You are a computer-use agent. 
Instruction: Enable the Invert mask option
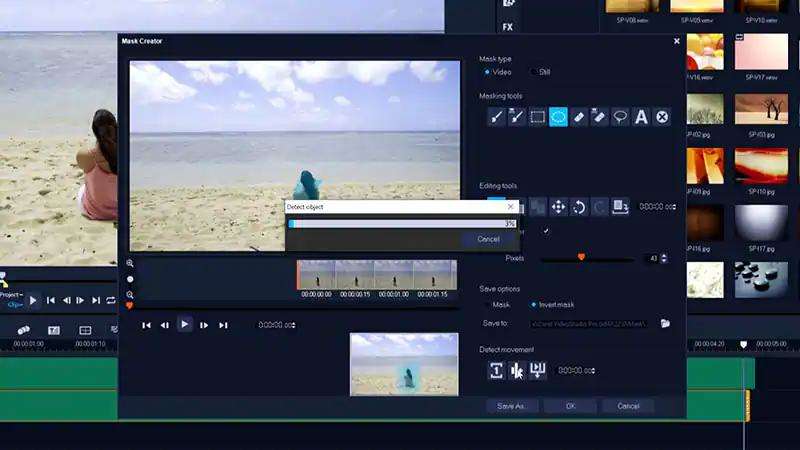534,304
